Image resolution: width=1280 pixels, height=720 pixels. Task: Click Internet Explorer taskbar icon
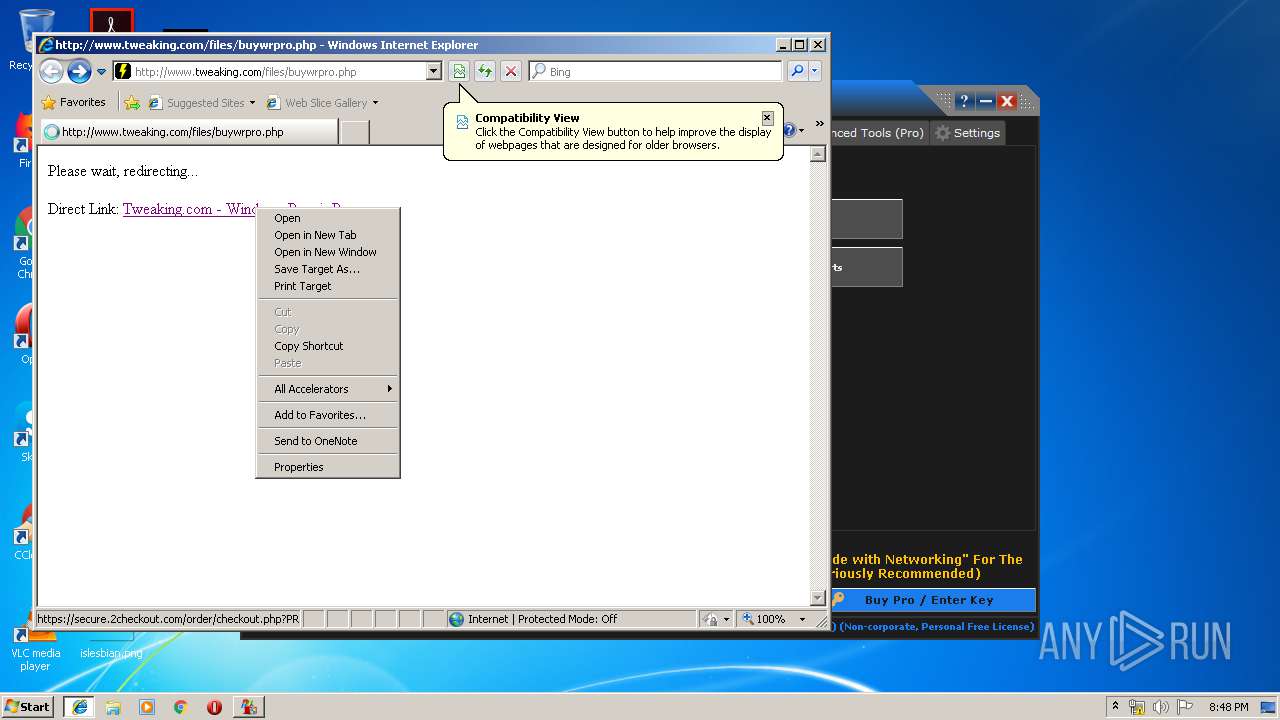point(80,706)
